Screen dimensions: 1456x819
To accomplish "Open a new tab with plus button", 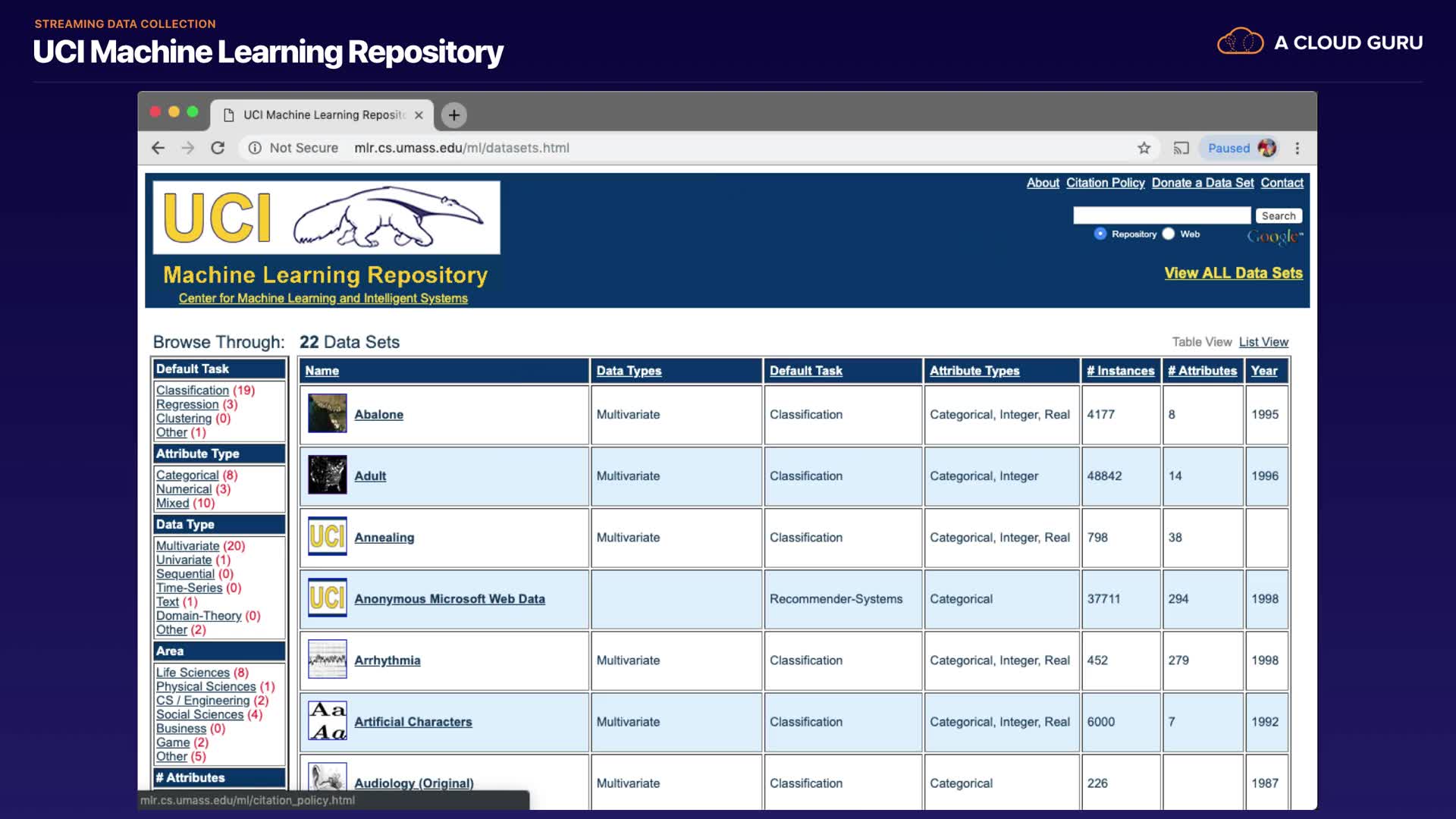I will click(x=453, y=115).
